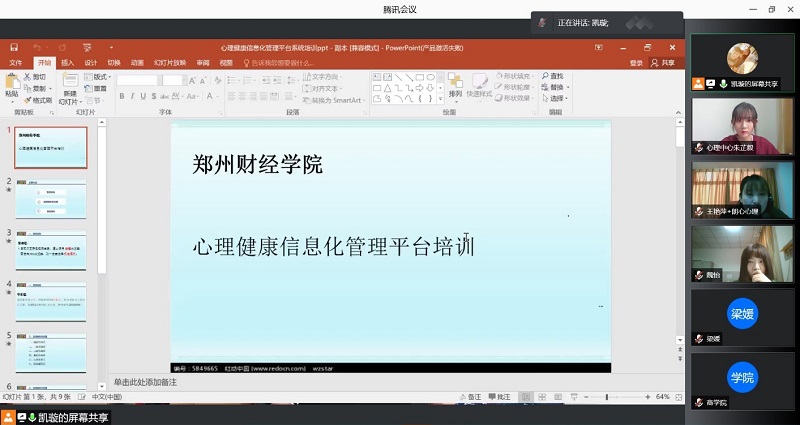Click 转换为 SmartArt button
This screenshot has height=425, width=800.
point(334,100)
